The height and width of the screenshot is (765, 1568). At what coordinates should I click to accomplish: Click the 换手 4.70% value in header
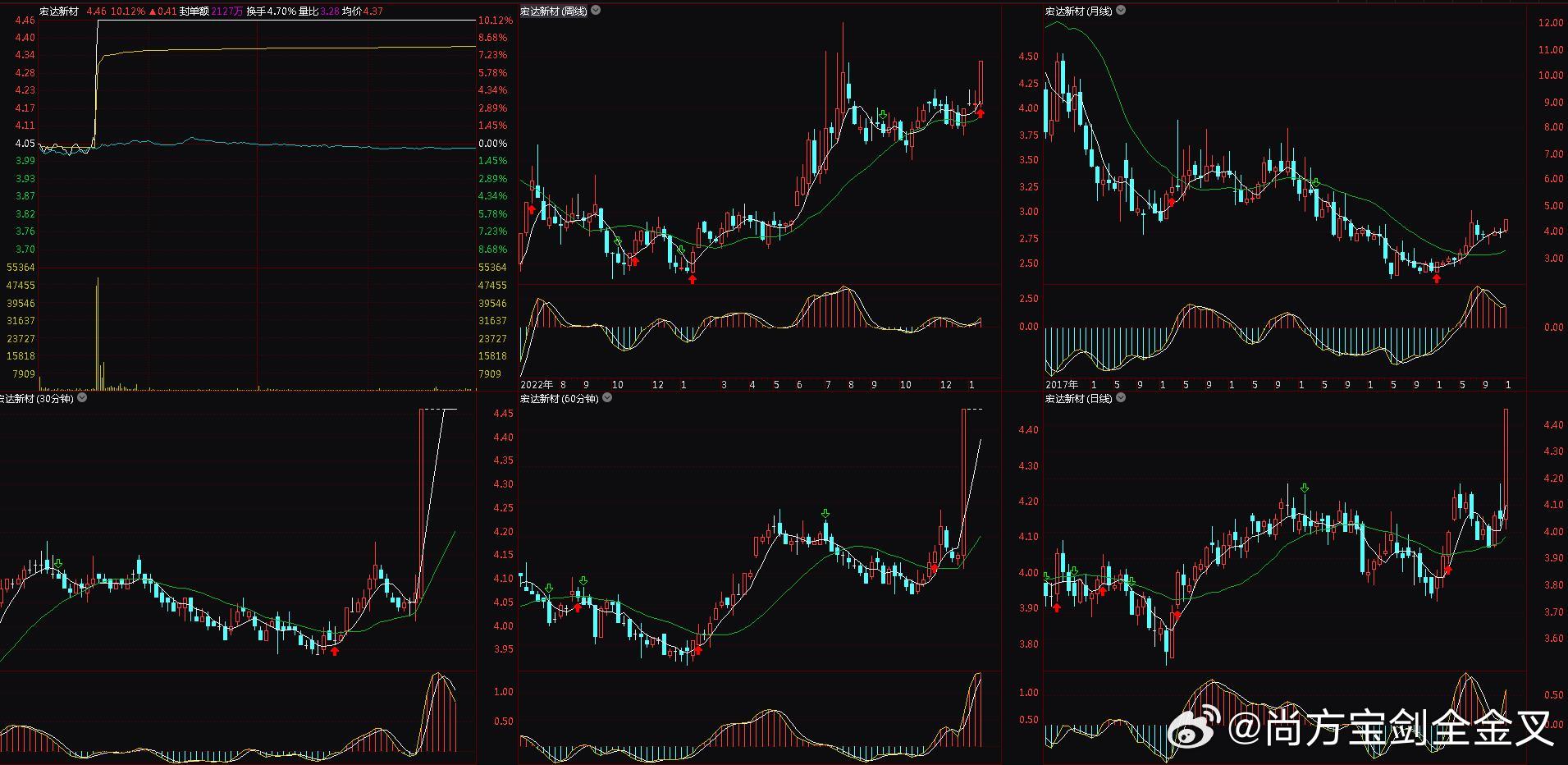point(271,11)
